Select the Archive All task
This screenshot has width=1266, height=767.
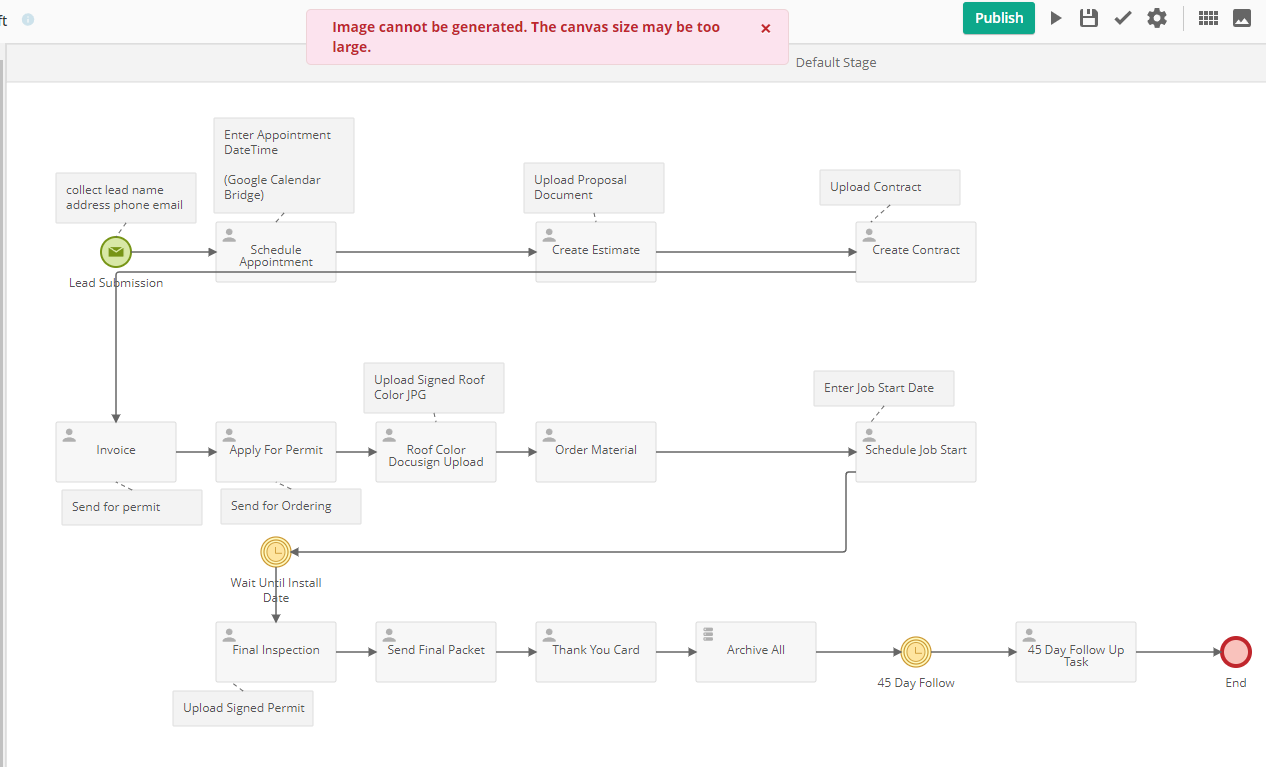pos(756,652)
